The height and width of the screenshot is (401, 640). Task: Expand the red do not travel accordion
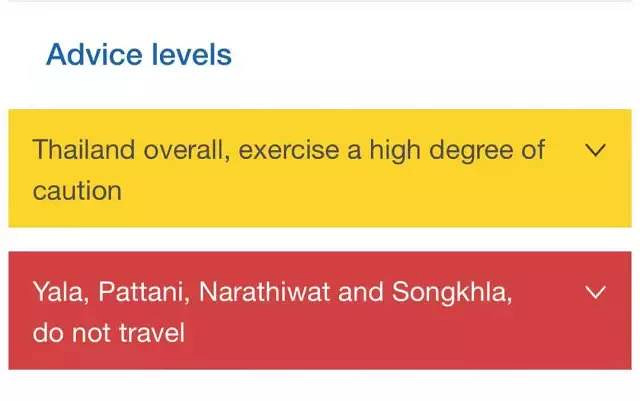(x=320, y=311)
